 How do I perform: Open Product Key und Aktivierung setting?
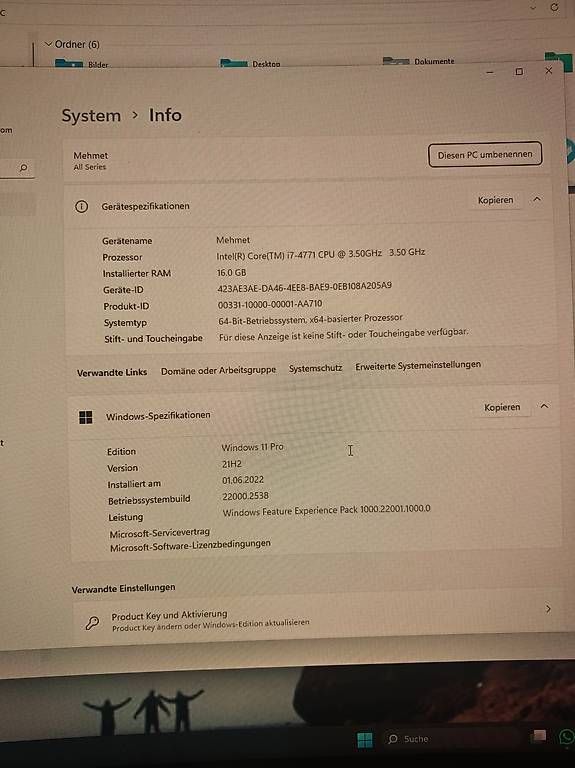[313, 620]
